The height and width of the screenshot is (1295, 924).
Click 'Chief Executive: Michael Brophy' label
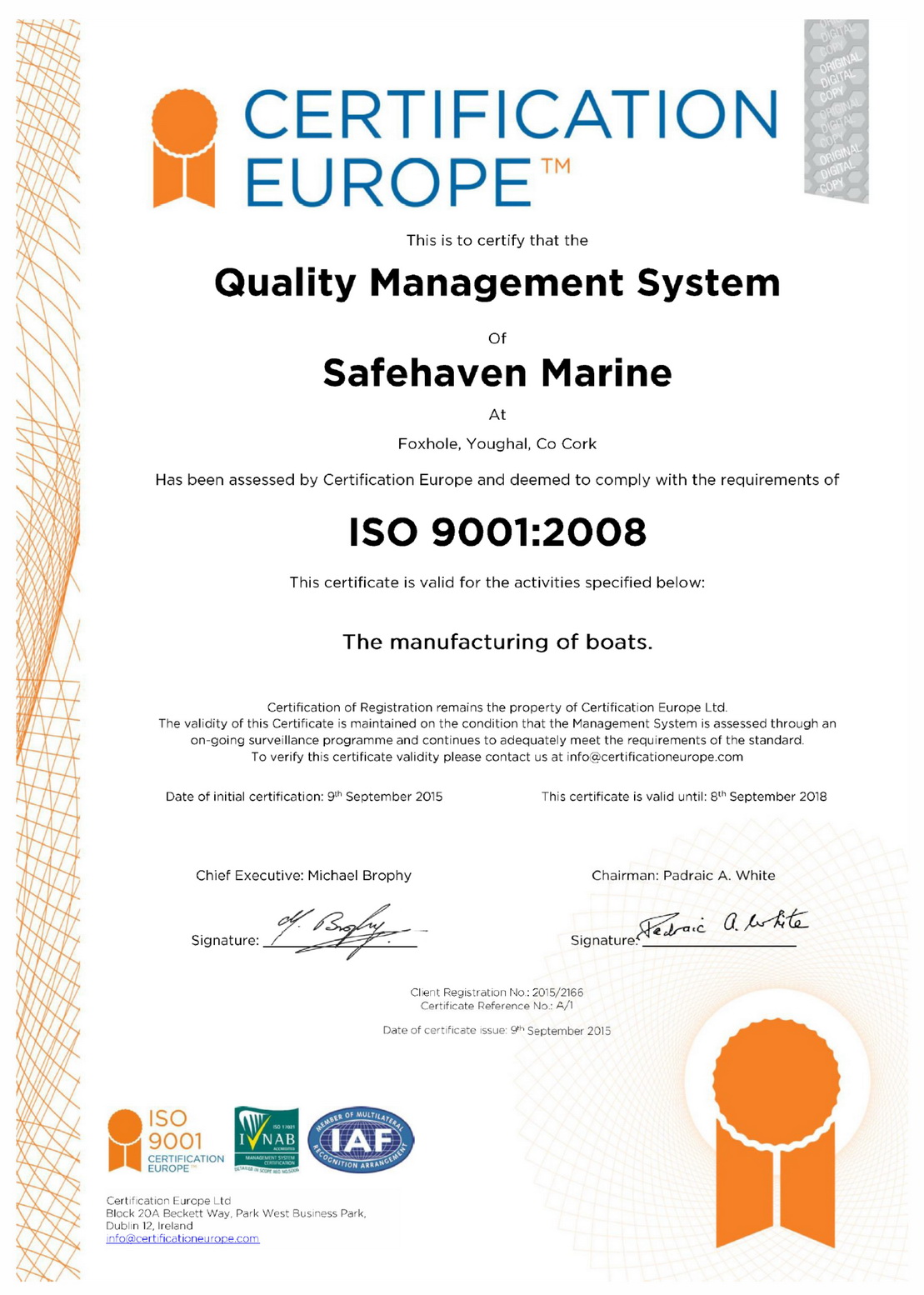click(303, 875)
